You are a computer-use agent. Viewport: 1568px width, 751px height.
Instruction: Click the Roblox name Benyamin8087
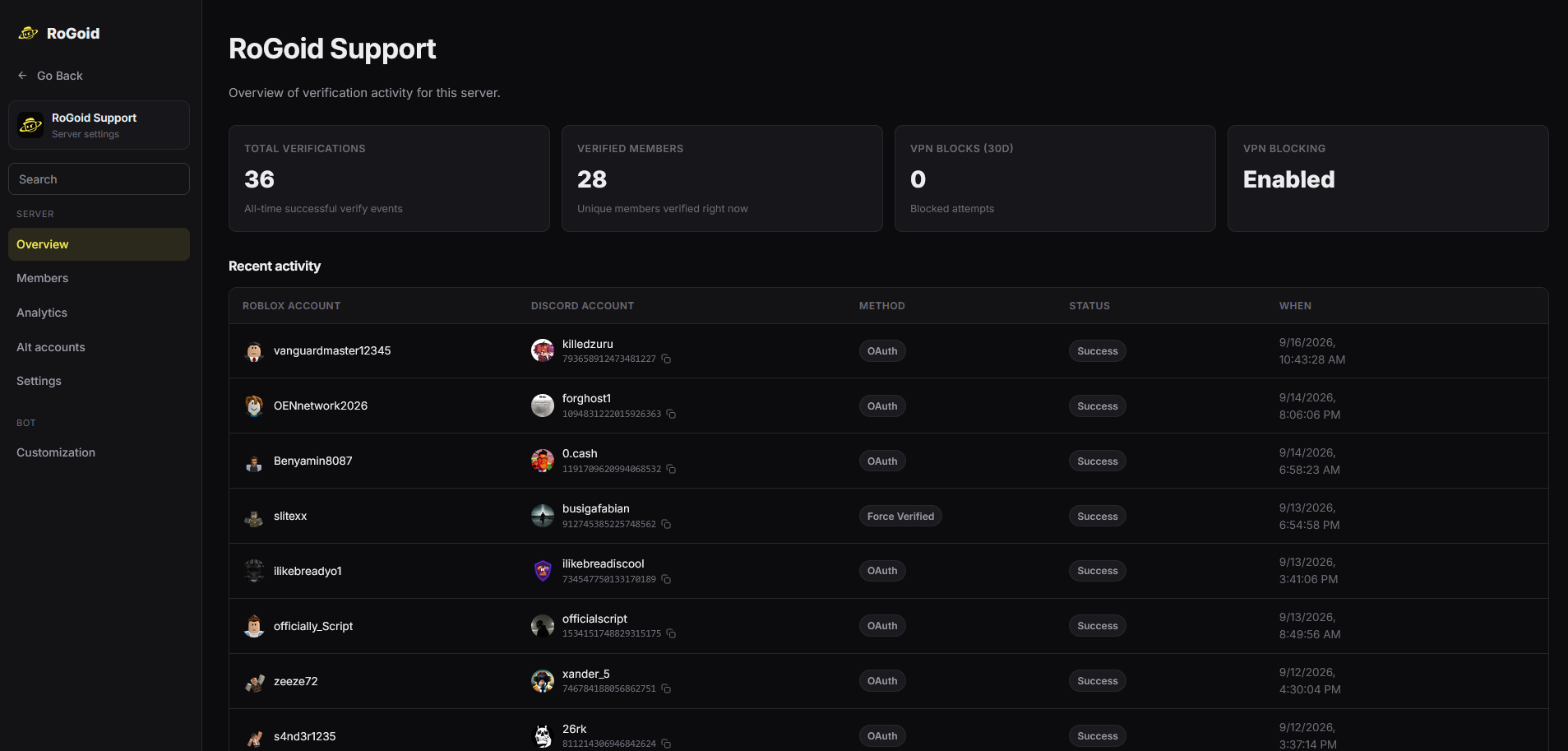(x=313, y=461)
